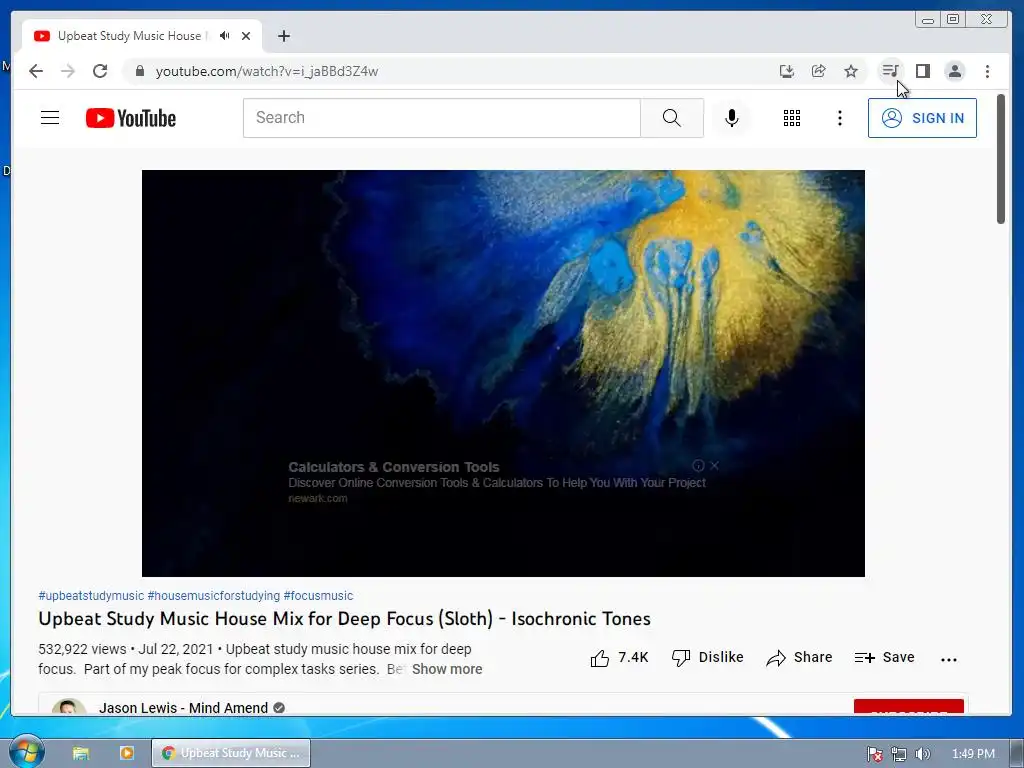1024x768 pixels.
Task: Open ad info icon on the overlay ad
Action: pos(698,466)
